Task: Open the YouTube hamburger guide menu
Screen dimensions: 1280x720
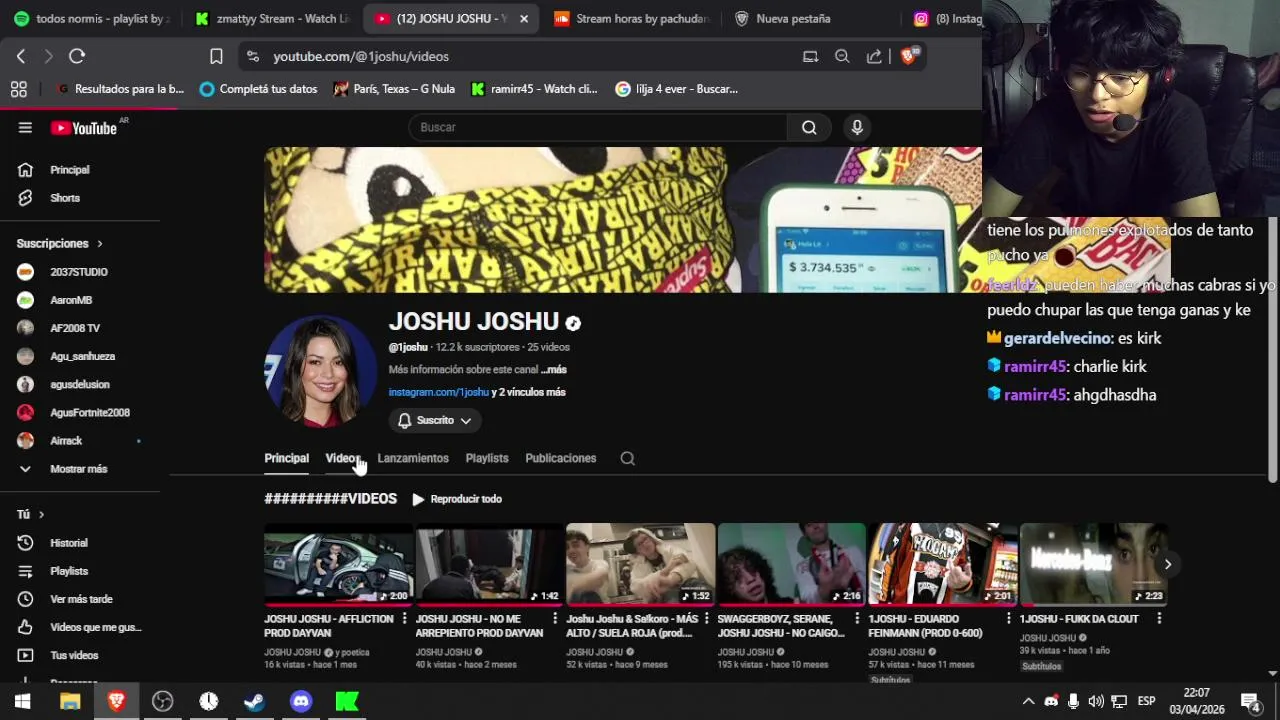Action: (25, 128)
